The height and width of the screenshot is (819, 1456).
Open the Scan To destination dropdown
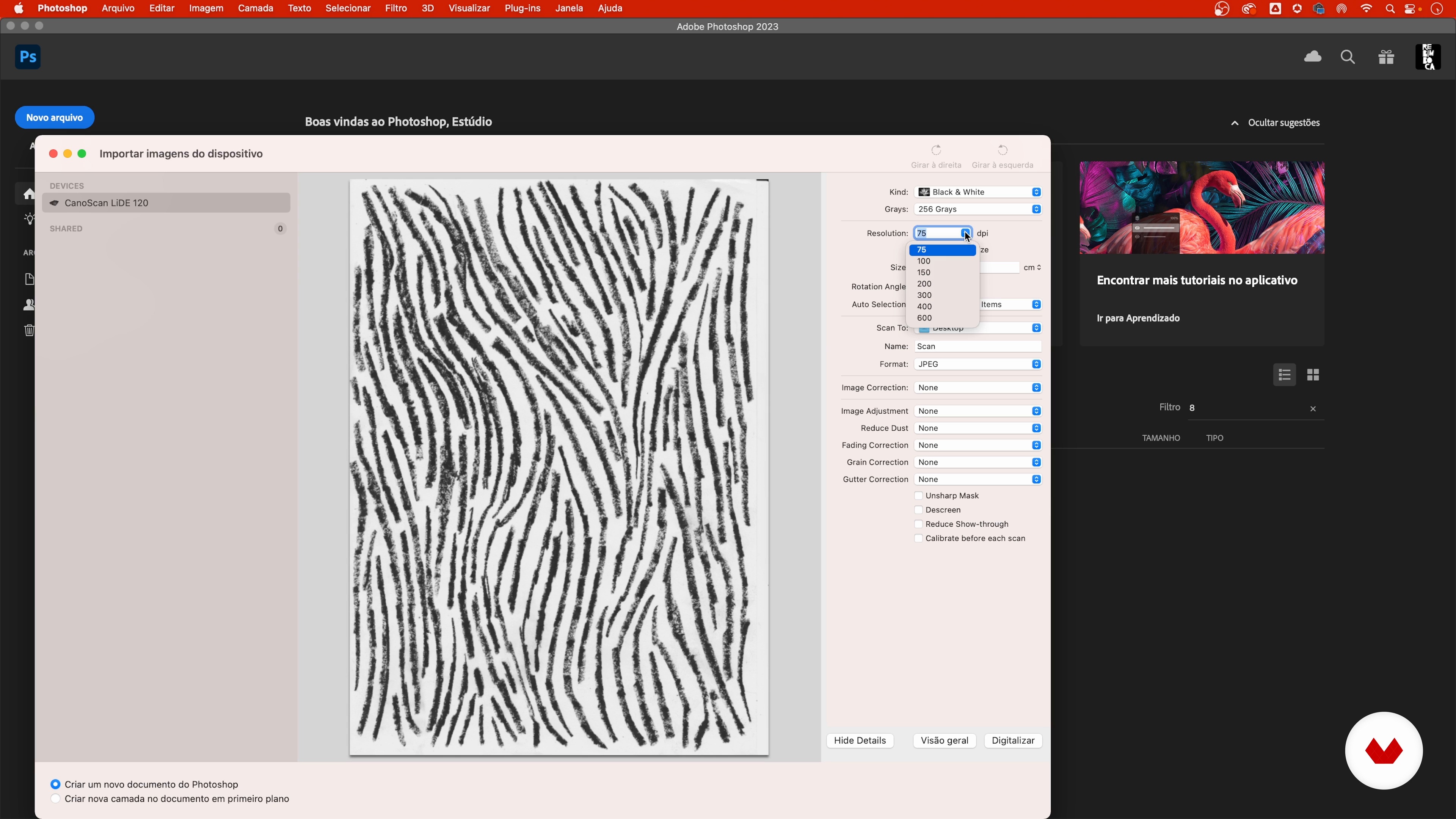(978, 328)
